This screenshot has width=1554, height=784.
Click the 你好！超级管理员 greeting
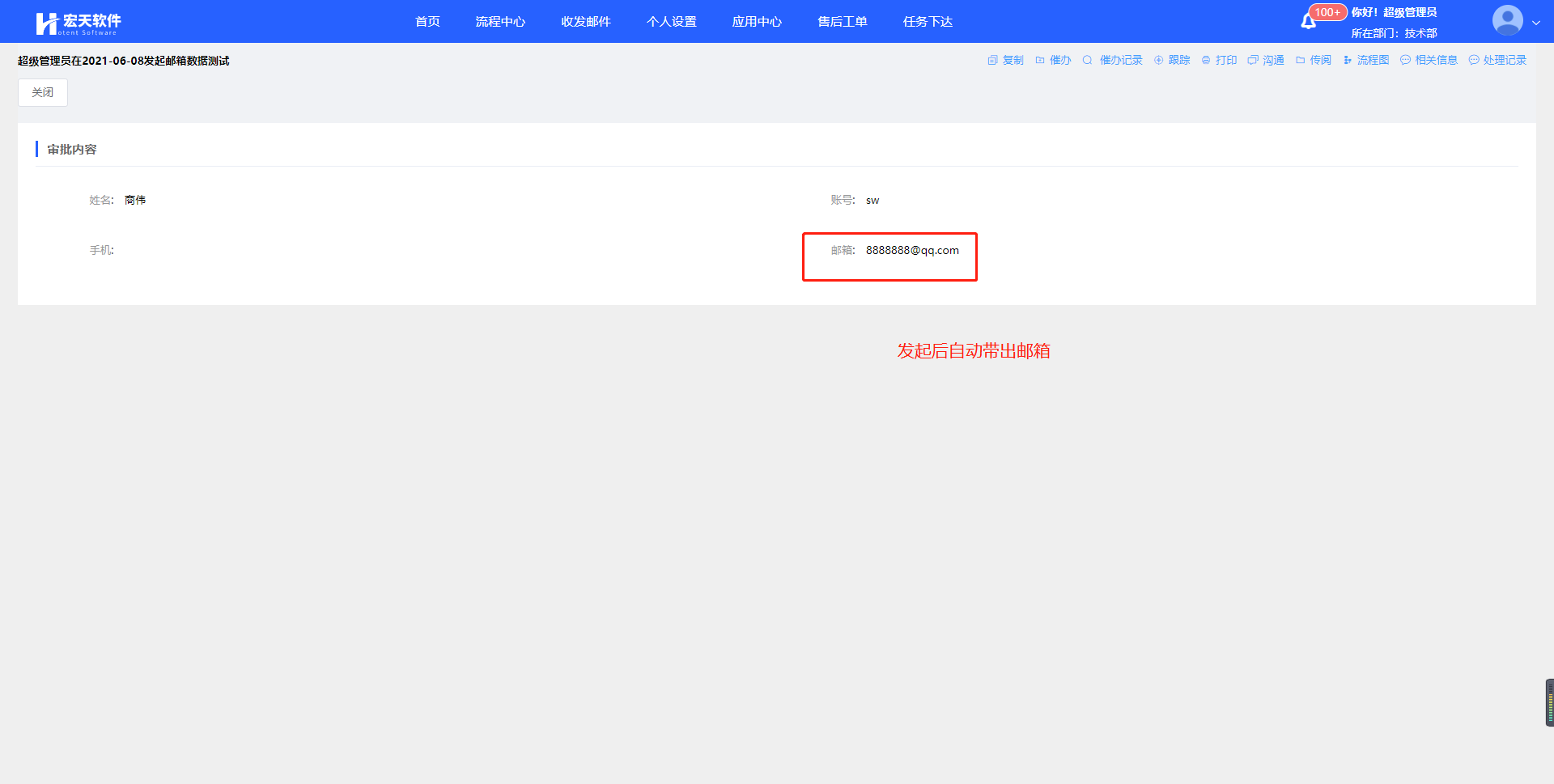point(1394,12)
